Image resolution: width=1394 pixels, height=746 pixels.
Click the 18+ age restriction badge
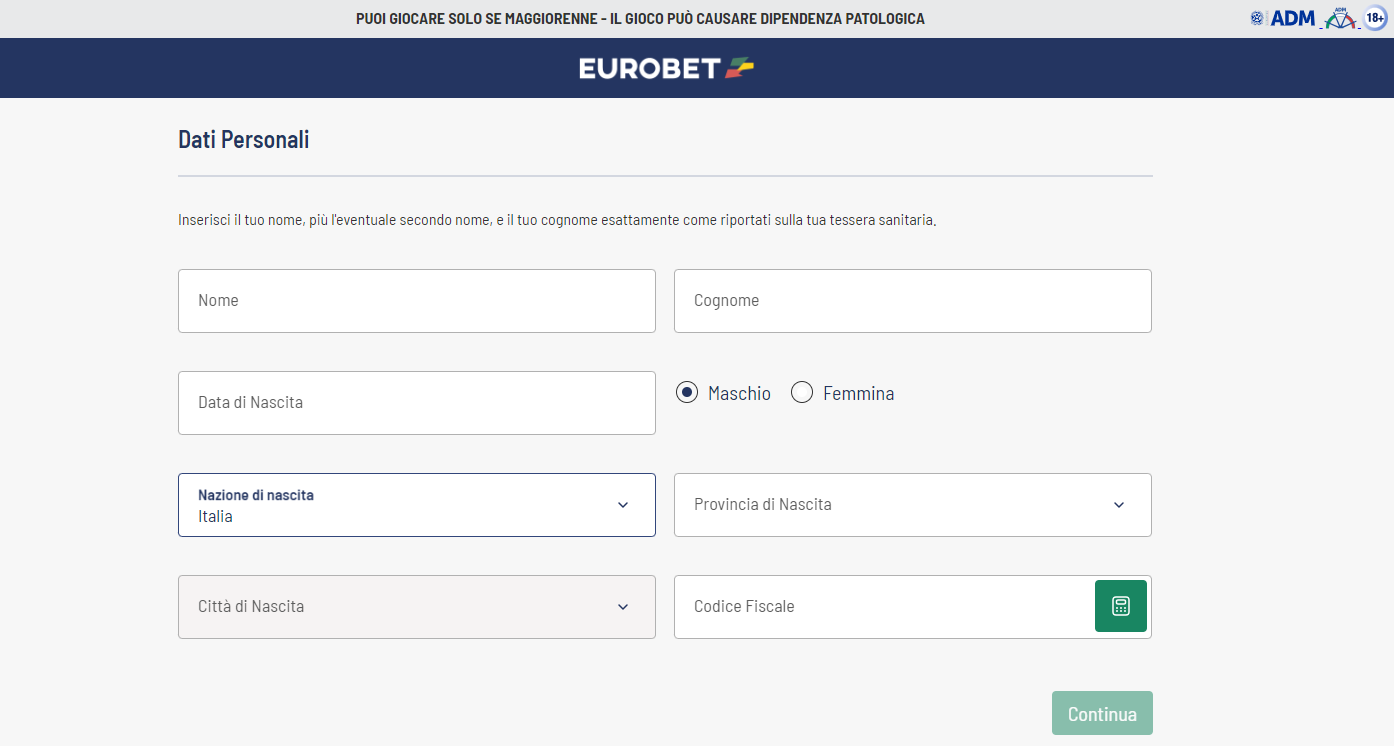click(1376, 18)
